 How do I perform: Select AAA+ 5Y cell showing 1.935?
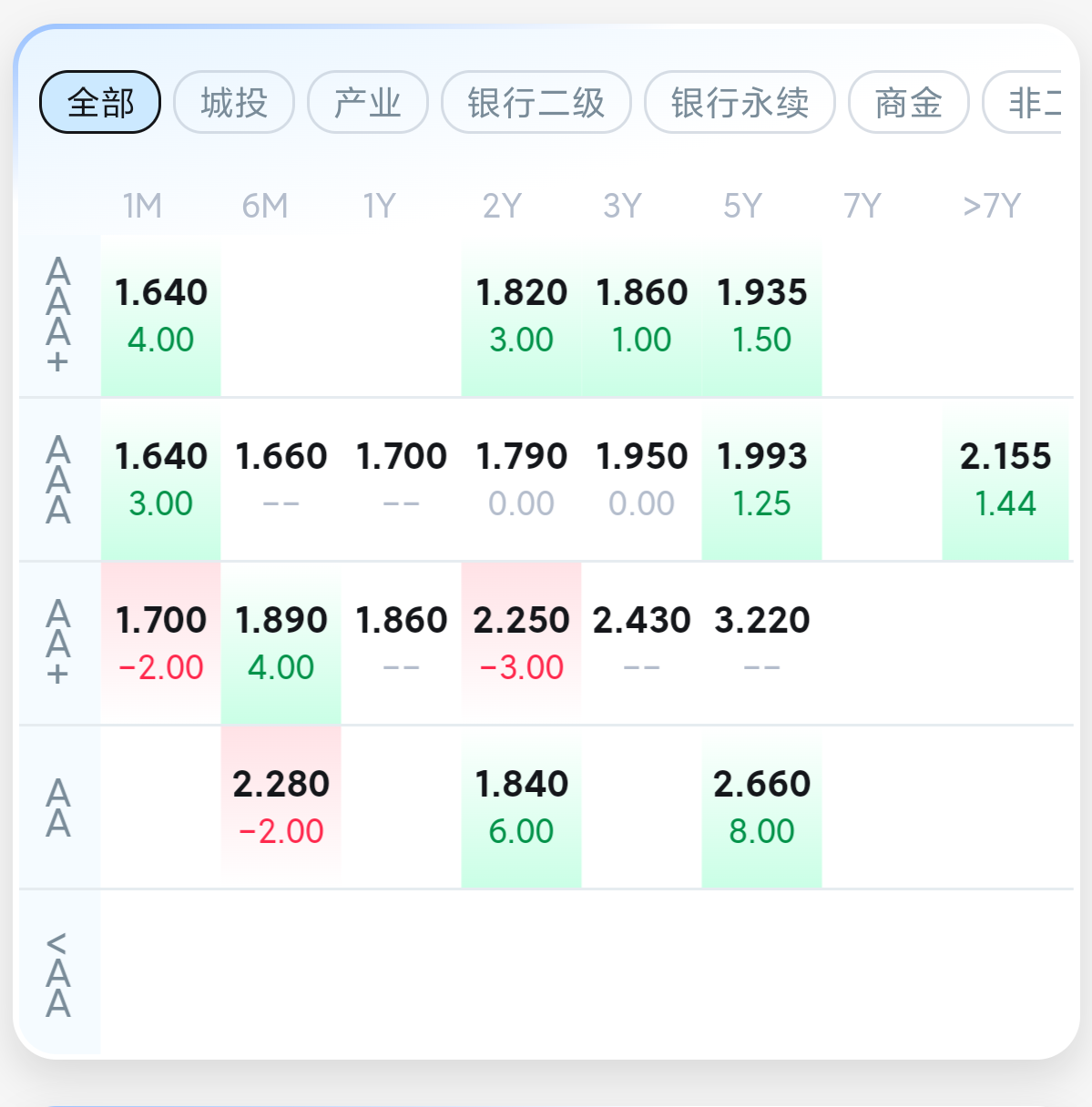coord(761,315)
